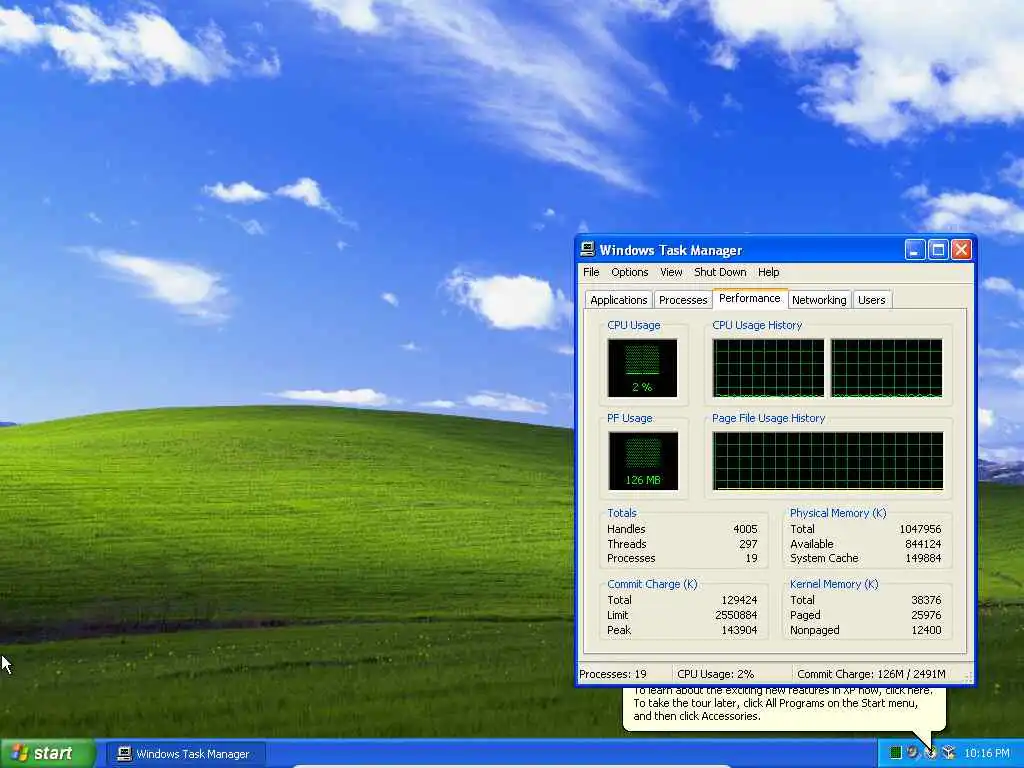Switch to the Processes tab

pos(683,300)
